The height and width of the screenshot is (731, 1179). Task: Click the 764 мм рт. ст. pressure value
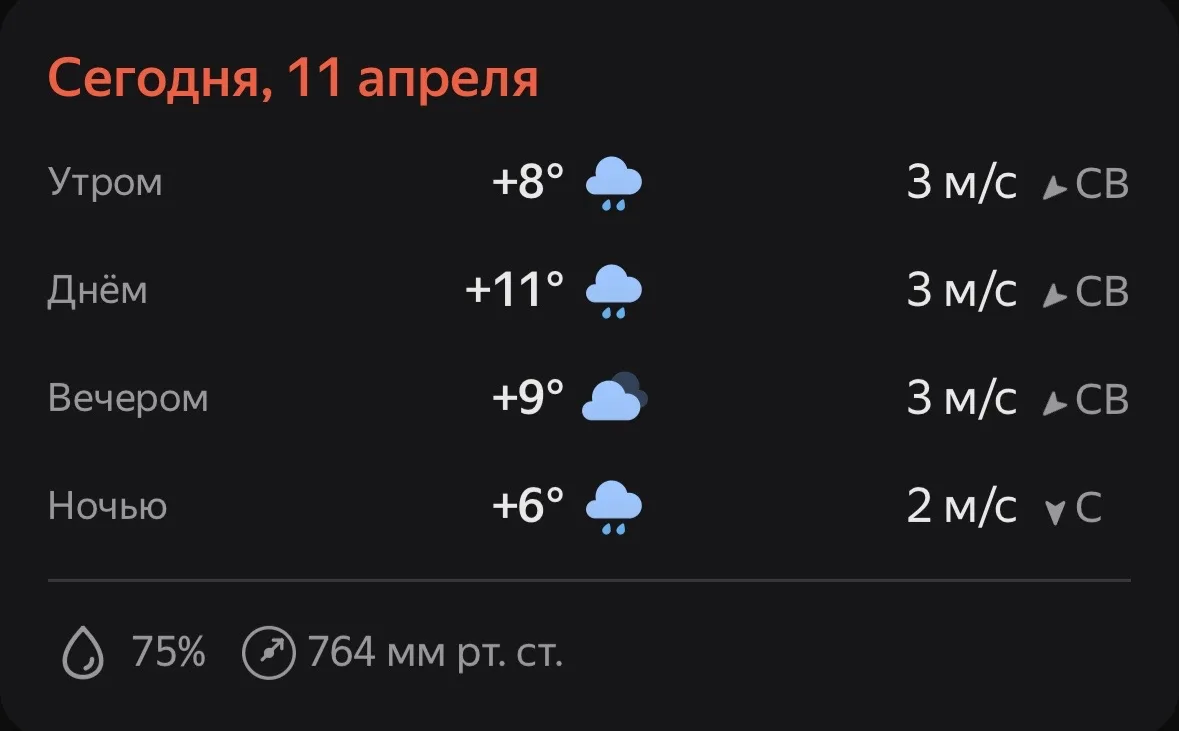pos(436,654)
